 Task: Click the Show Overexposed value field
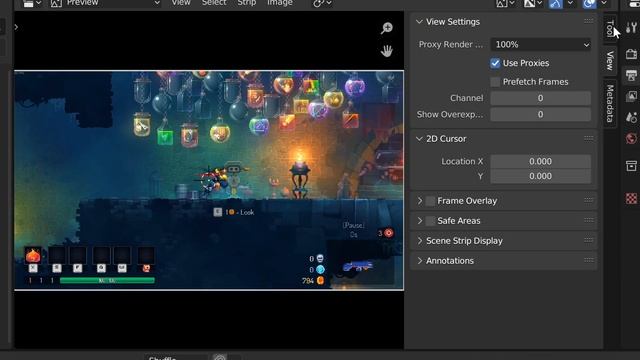coord(540,114)
